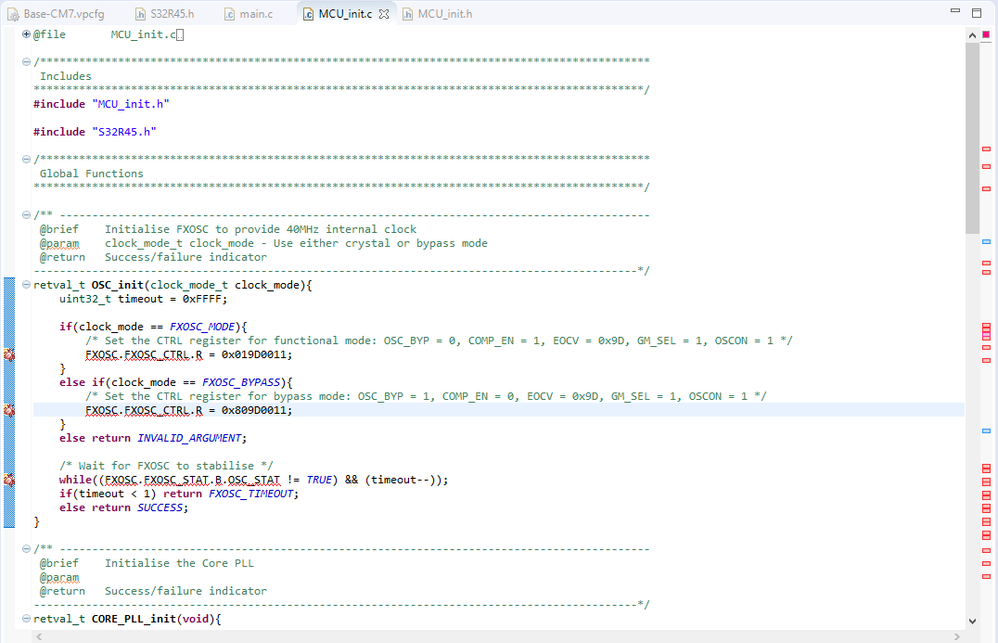Minimize the editor area
998x643 pixels.
point(955,11)
